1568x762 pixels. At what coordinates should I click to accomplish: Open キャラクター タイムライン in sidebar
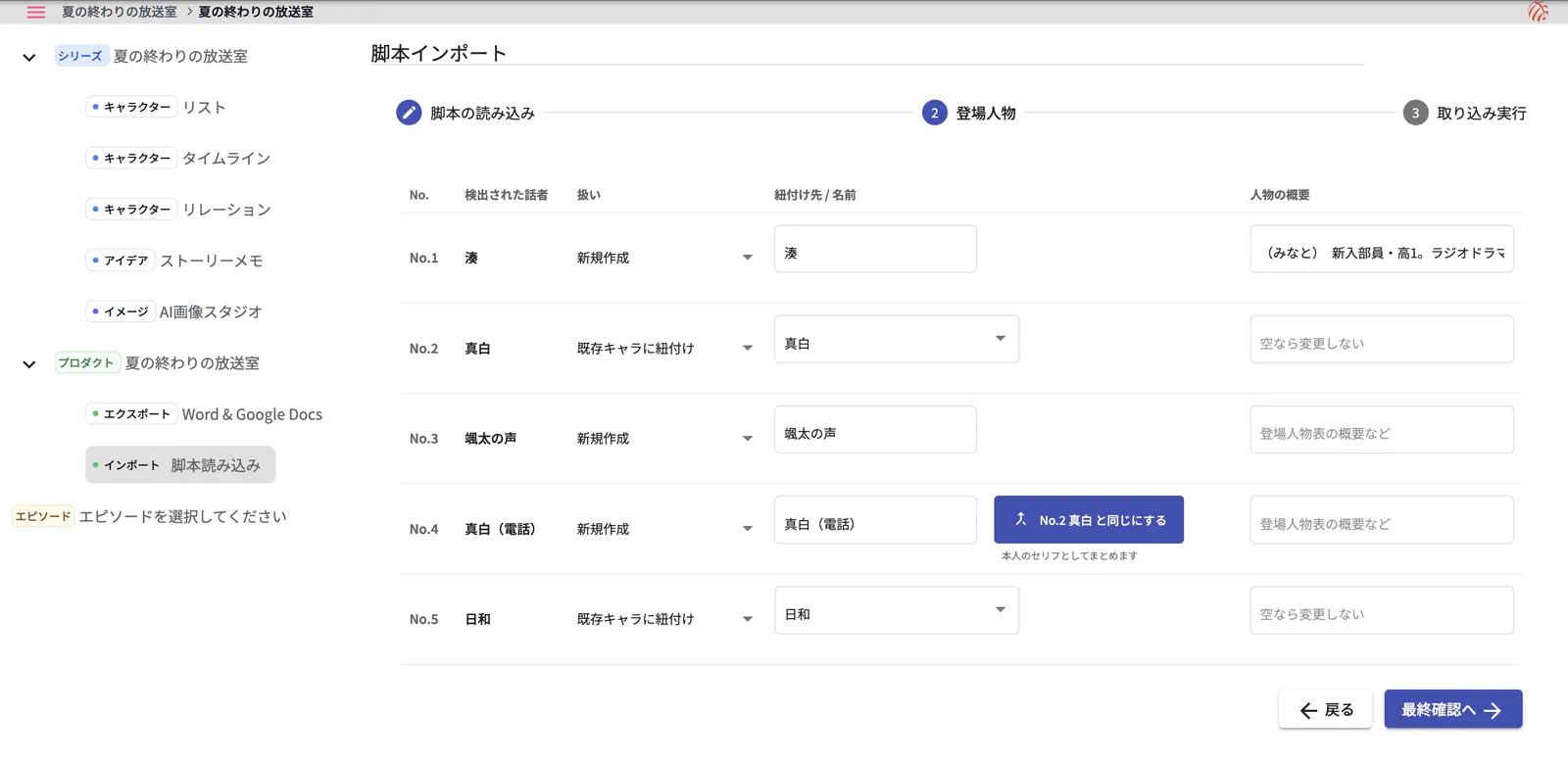click(178, 158)
